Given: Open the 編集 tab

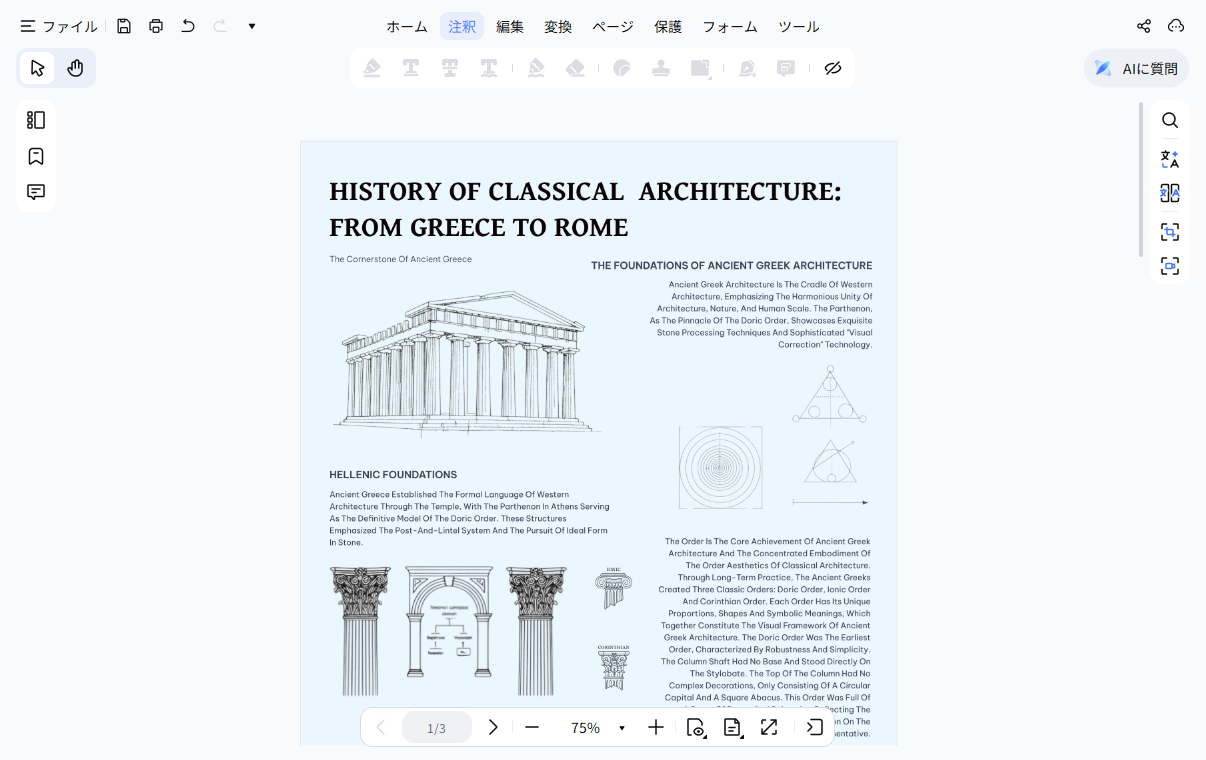Looking at the screenshot, I should tap(510, 27).
